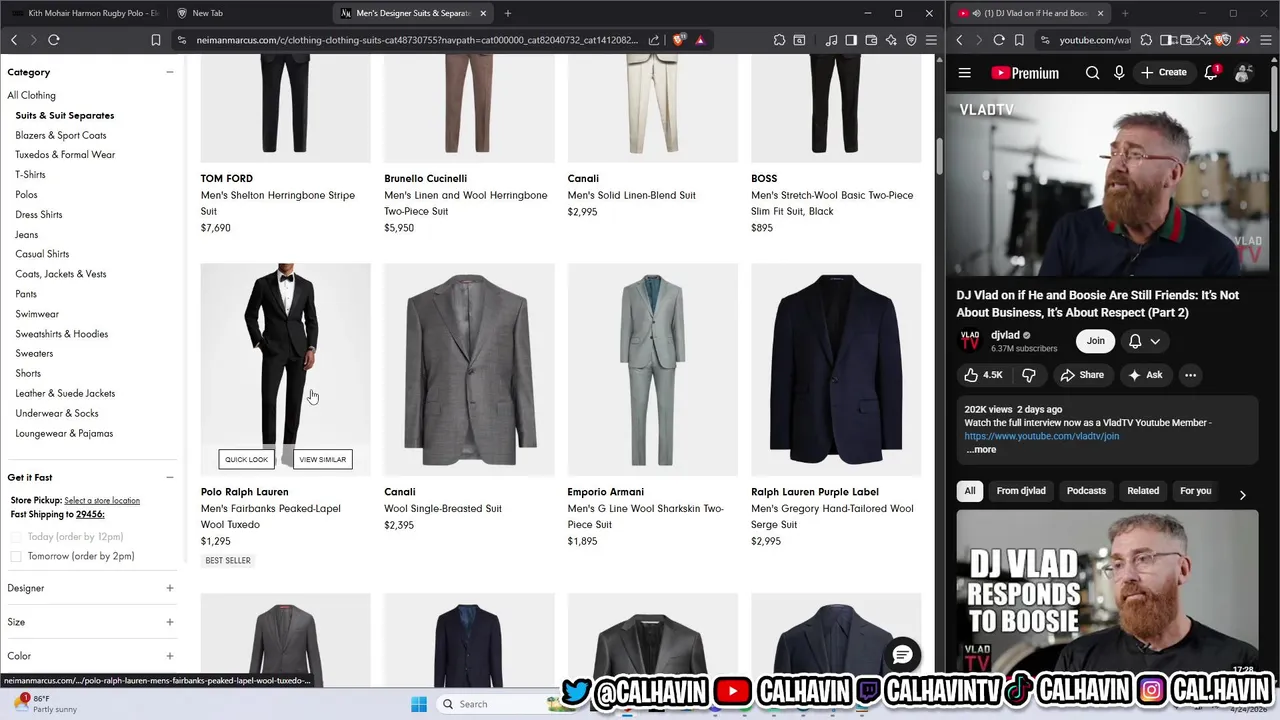Image resolution: width=1280 pixels, height=720 pixels.
Task: Open Leo AI sparkle icon in left browser
Action: (x=891, y=40)
